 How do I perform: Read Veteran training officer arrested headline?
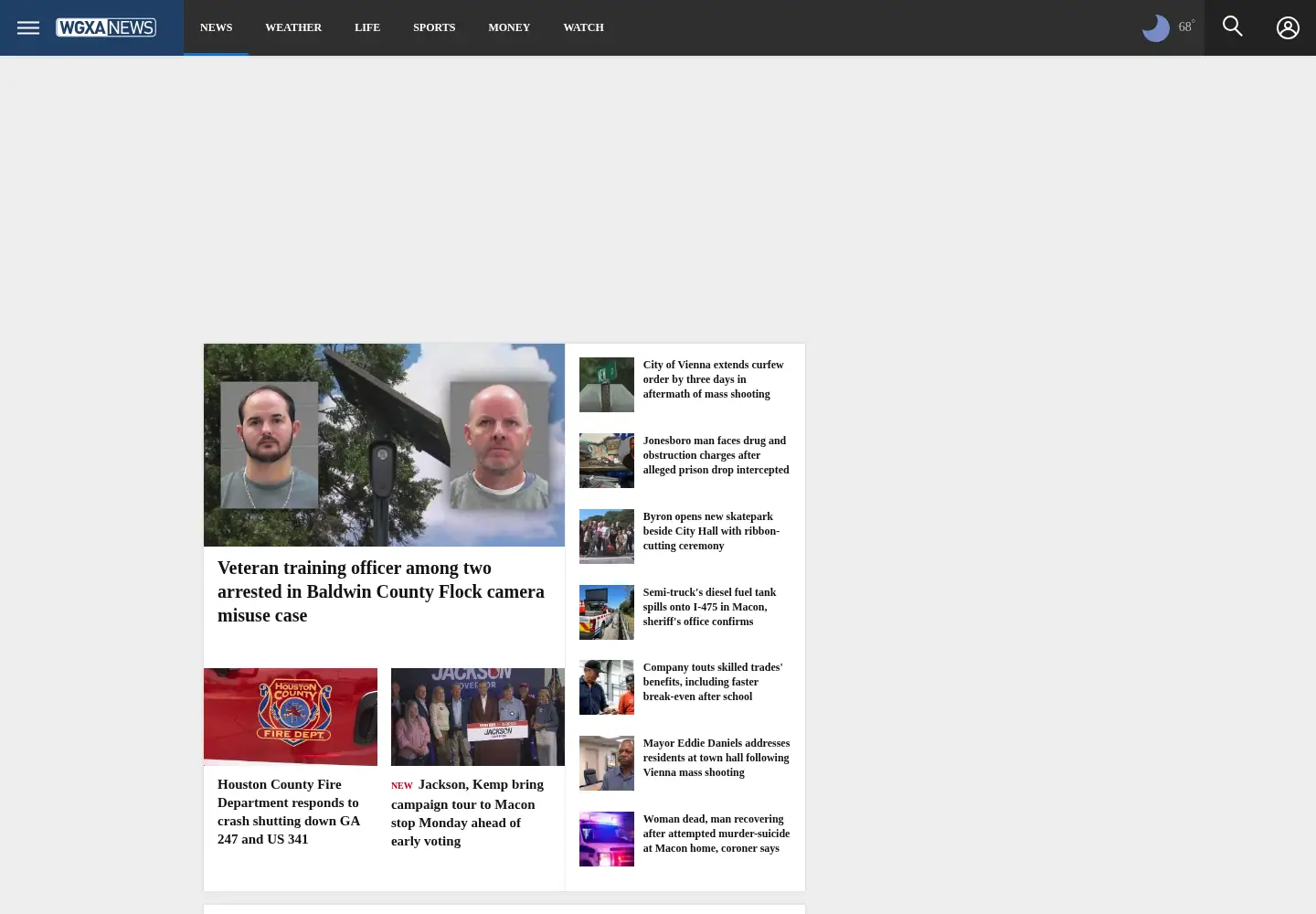click(381, 591)
